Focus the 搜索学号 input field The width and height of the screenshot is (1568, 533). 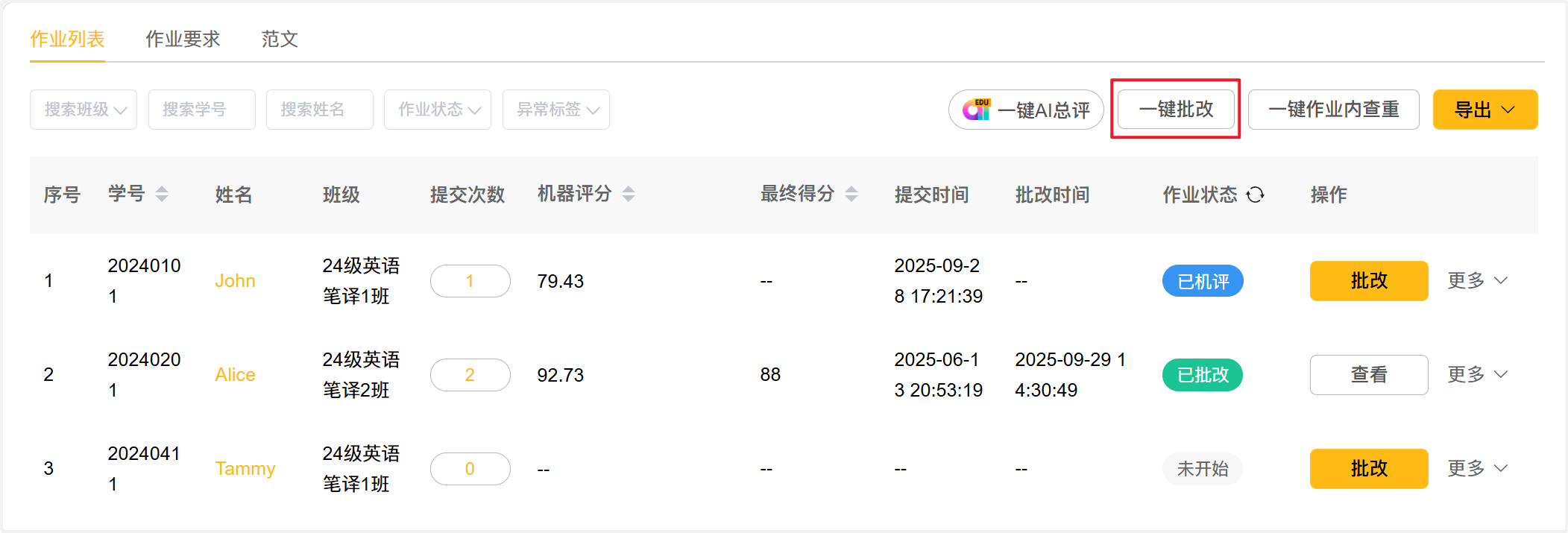tap(202, 110)
